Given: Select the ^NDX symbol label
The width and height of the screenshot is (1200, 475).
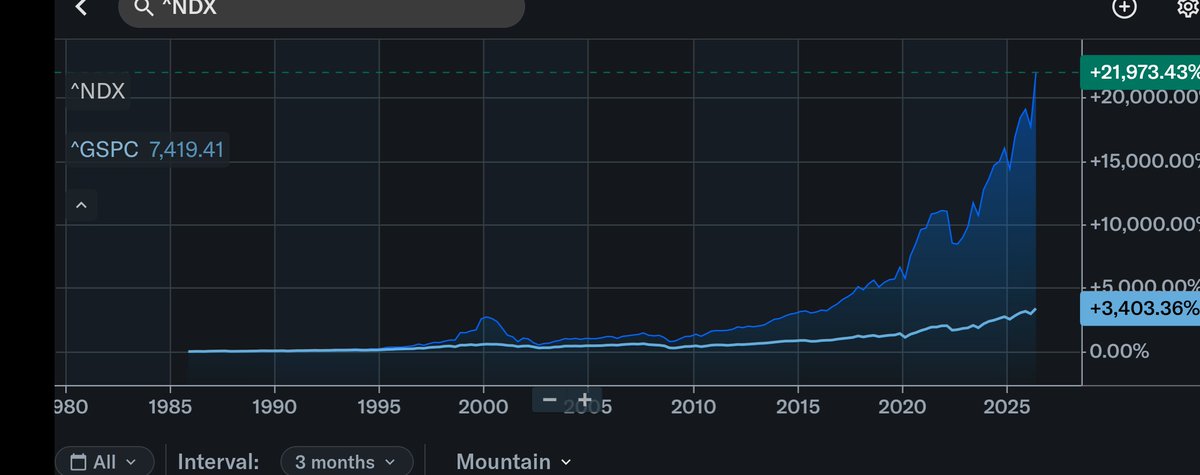Looking at the screenshot, I should (x=97, y=90).
